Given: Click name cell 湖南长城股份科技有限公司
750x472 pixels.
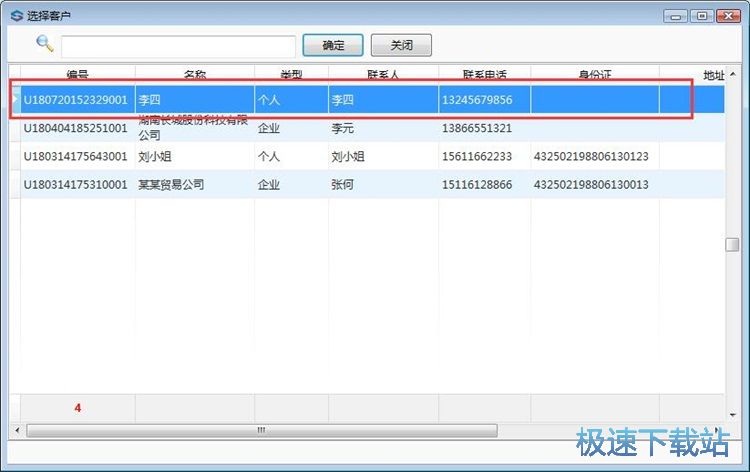Looking at the screenshot, I should (193, 128).
